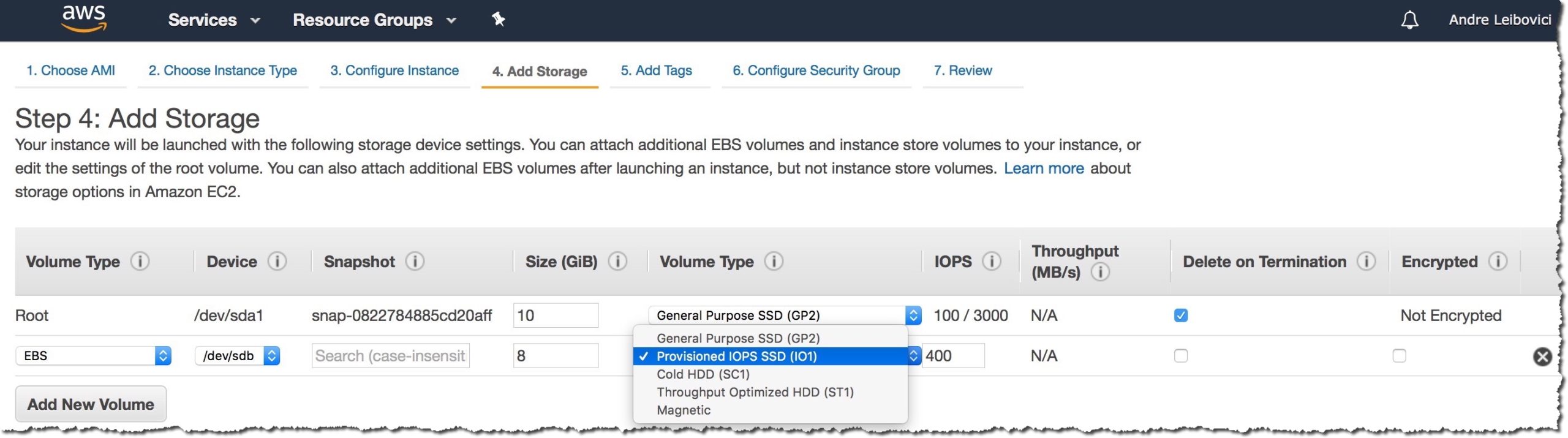Click the pin shortcut icon in navbar
This screenshot has height=438, width=1568.
tap(499, 20)
